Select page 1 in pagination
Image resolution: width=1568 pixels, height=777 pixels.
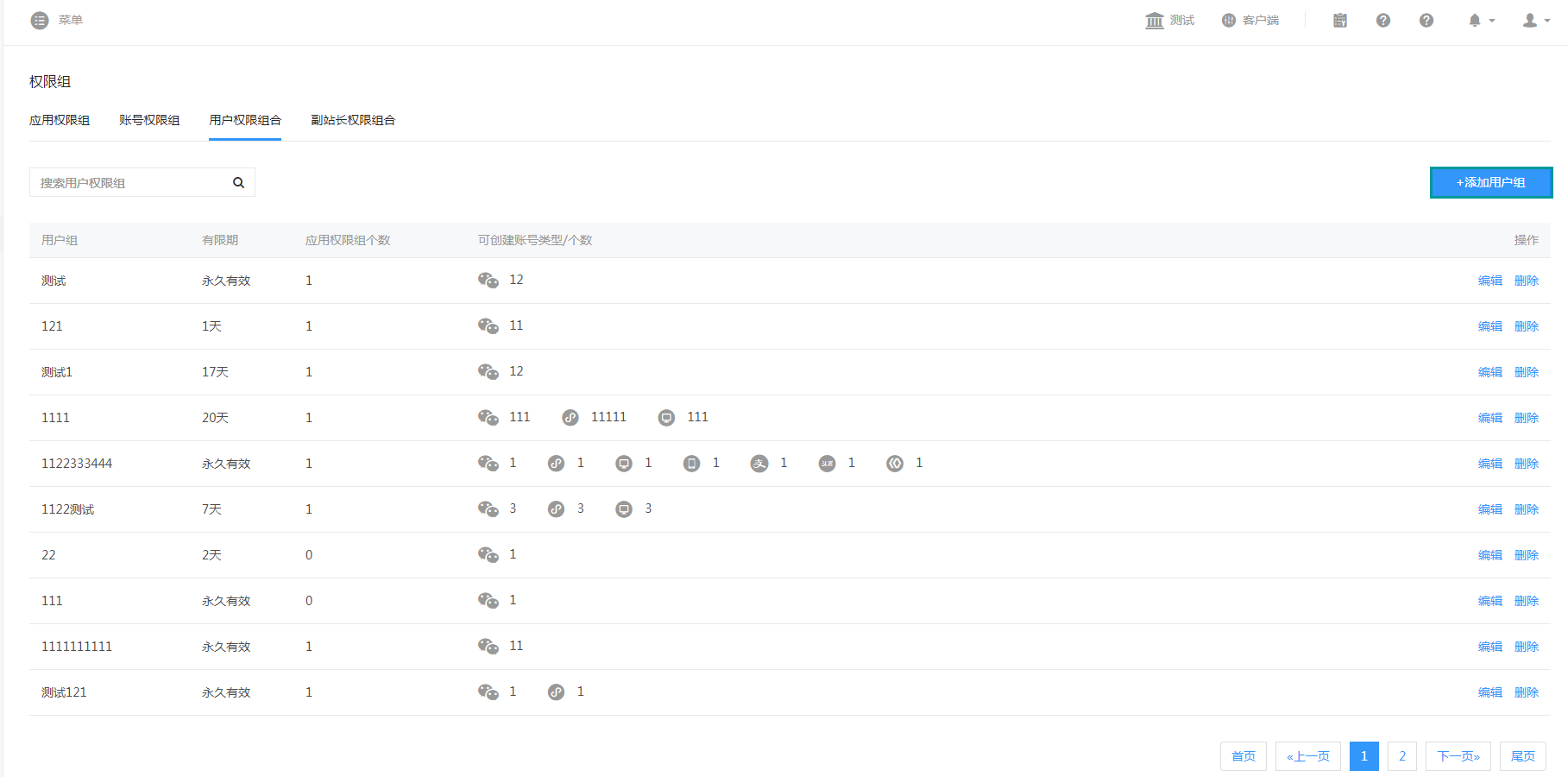pos(1364,756)
